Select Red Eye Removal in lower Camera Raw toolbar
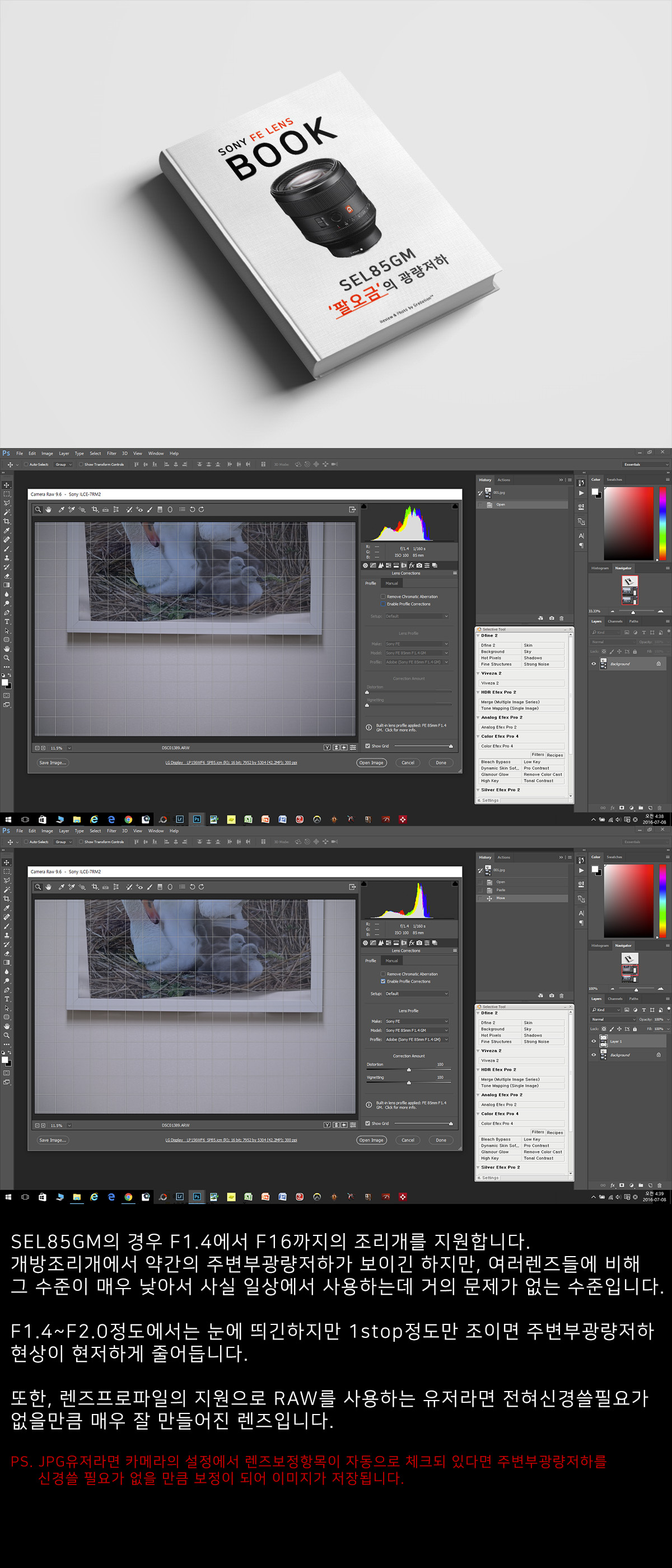The width and height of the screenshot is (672, 1568). click(x=139, y=887)
